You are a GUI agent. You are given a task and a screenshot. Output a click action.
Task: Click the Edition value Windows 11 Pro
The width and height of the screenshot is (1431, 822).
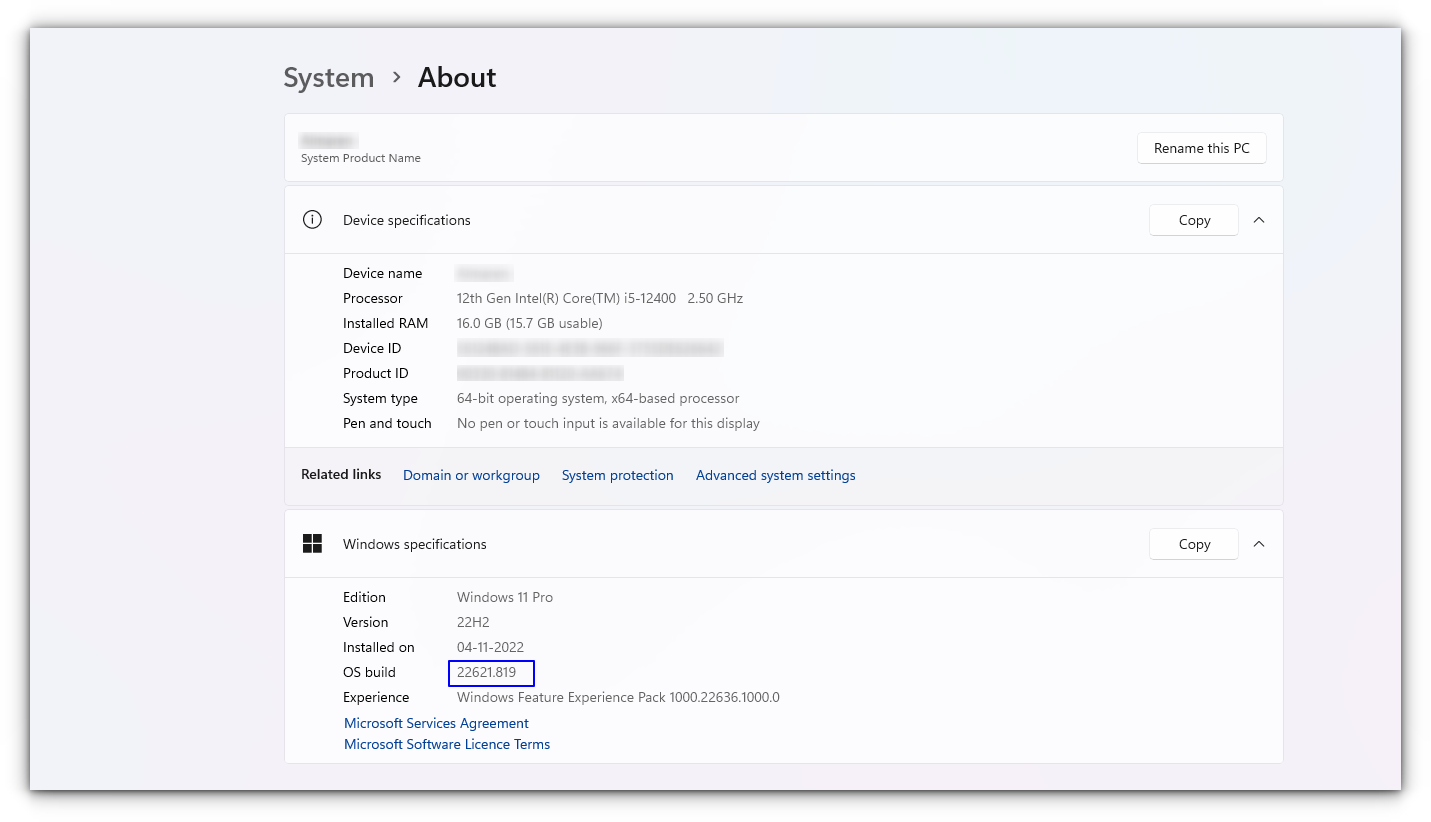click(505, 597)
